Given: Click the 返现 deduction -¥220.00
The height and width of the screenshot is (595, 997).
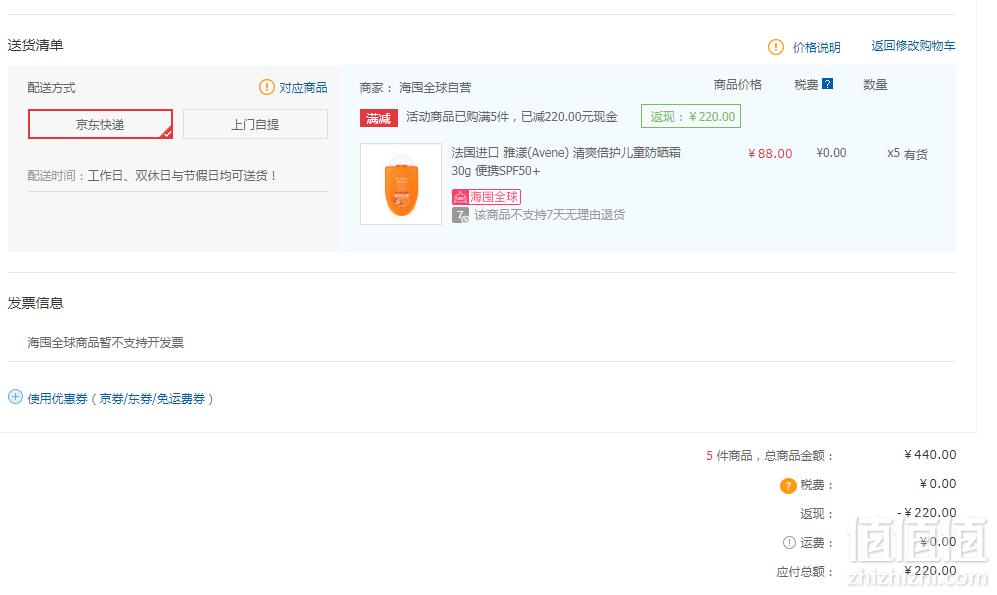Looking at the screenshot, I should 926,512.
